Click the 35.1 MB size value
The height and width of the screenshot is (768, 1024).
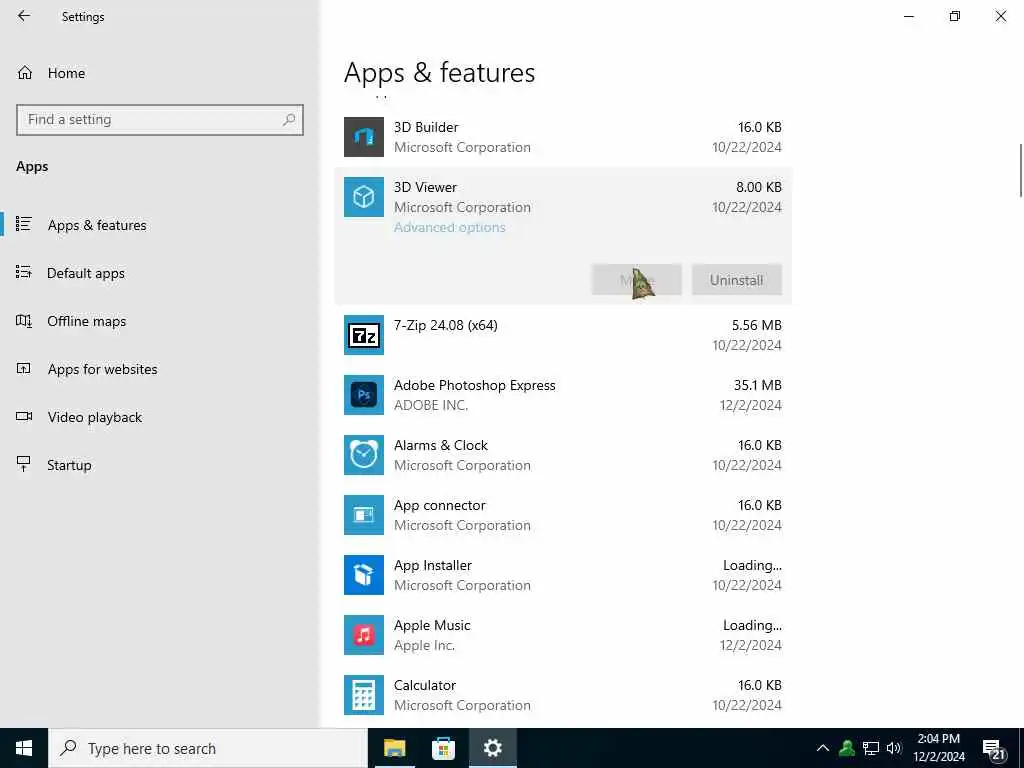758,385
